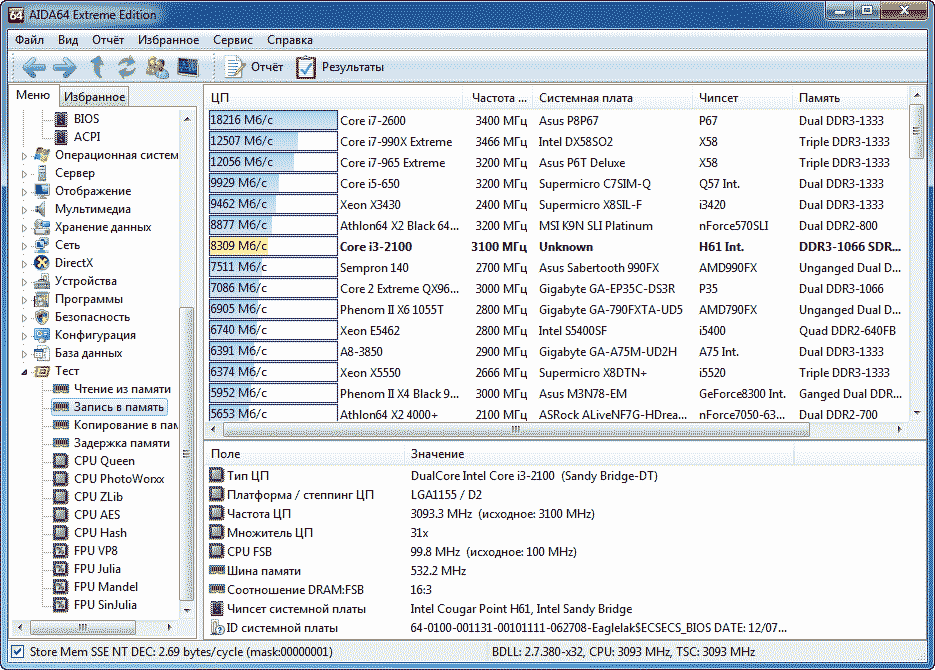Click the Чтение из памяти memory icon
935x670 pixels.
pos(60,389)
